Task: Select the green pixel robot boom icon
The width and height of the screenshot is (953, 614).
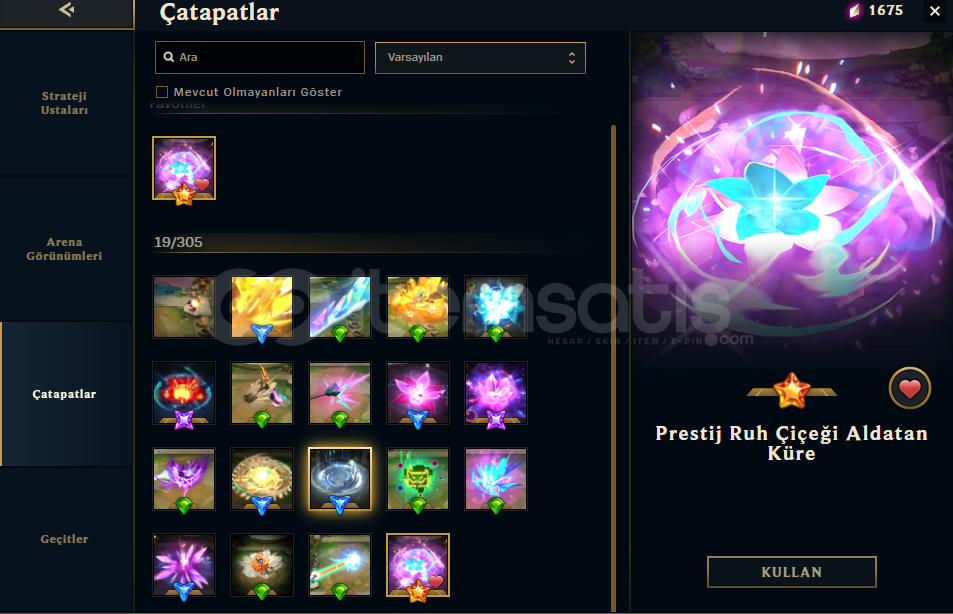Action: tap(418, 479)
